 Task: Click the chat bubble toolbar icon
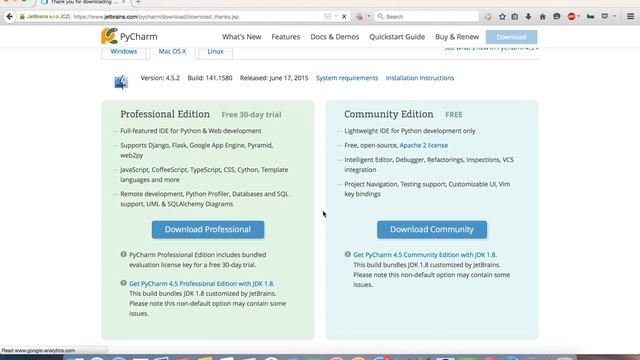tap(557, 17)
